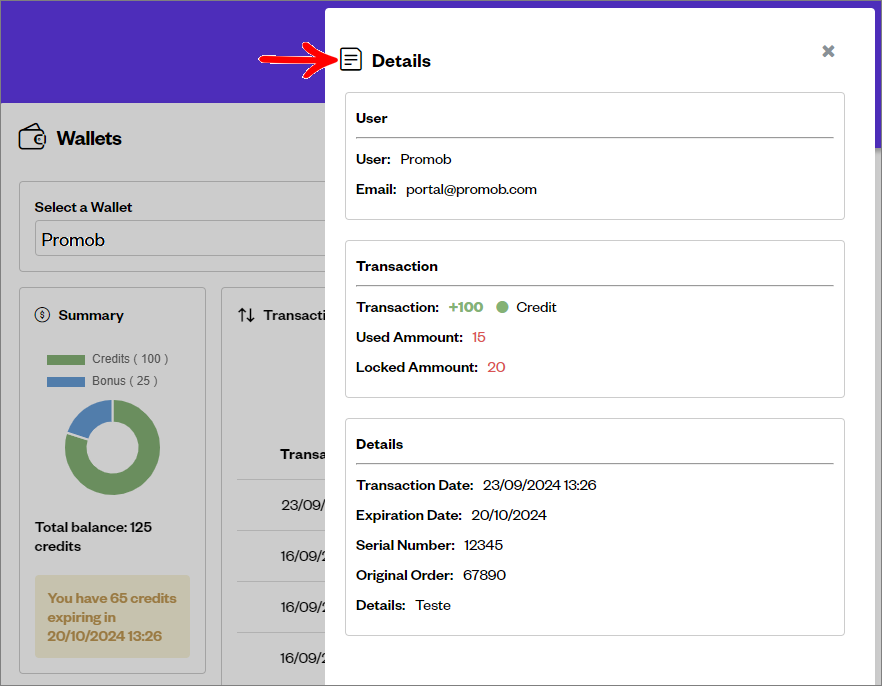Click the Wallets wallet icon
Image resolution: width=884 pixels, height=687 pixels.
click(x=33, y=137)
